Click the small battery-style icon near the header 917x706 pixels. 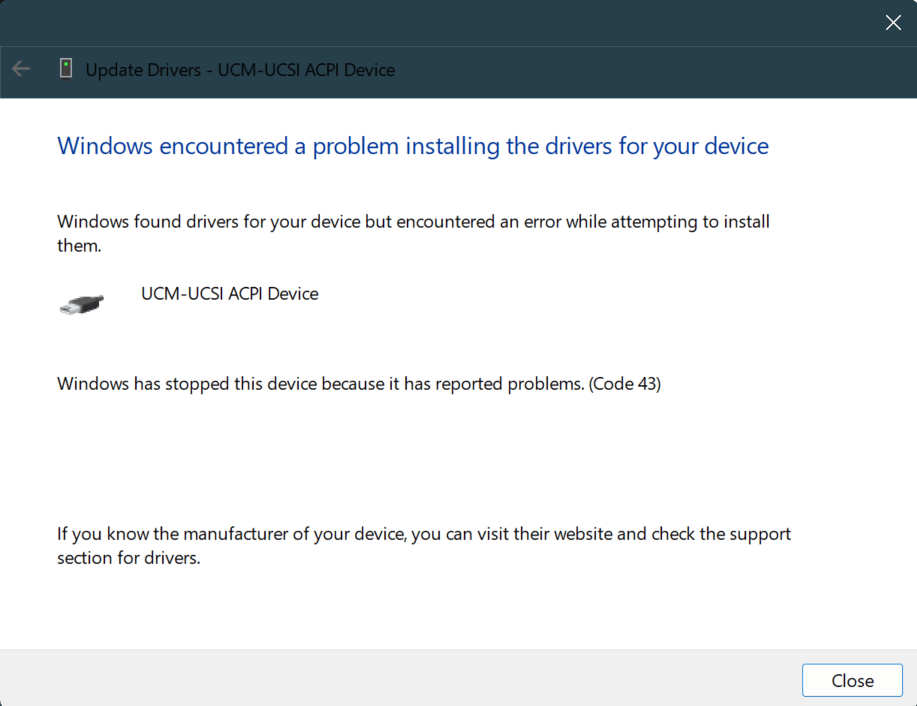pos(66,69)
